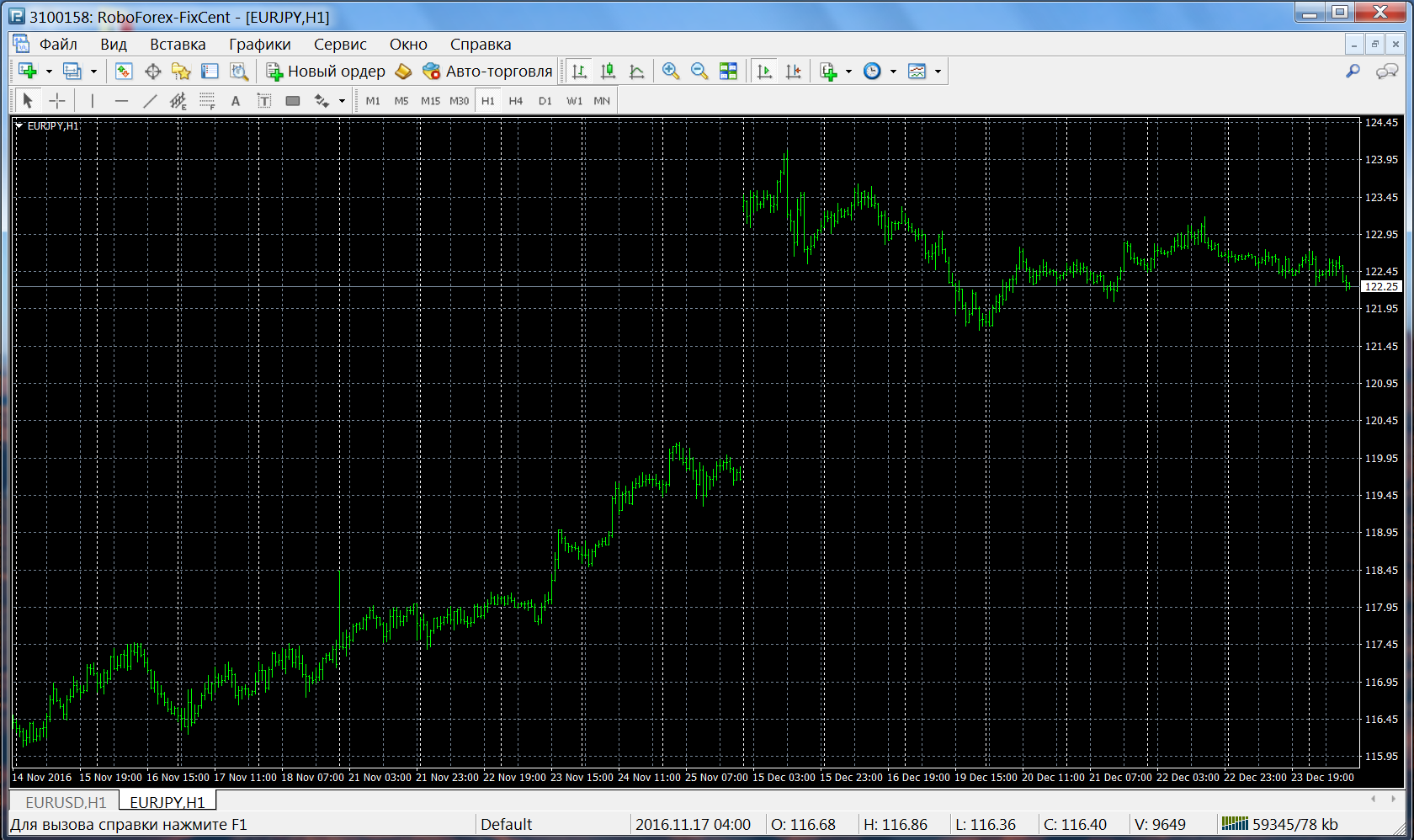The width and height of the screenshot is (1414, 840).
Task: Open the Strategy Tester magnifier icon
Action: click(x=239, y=72)
